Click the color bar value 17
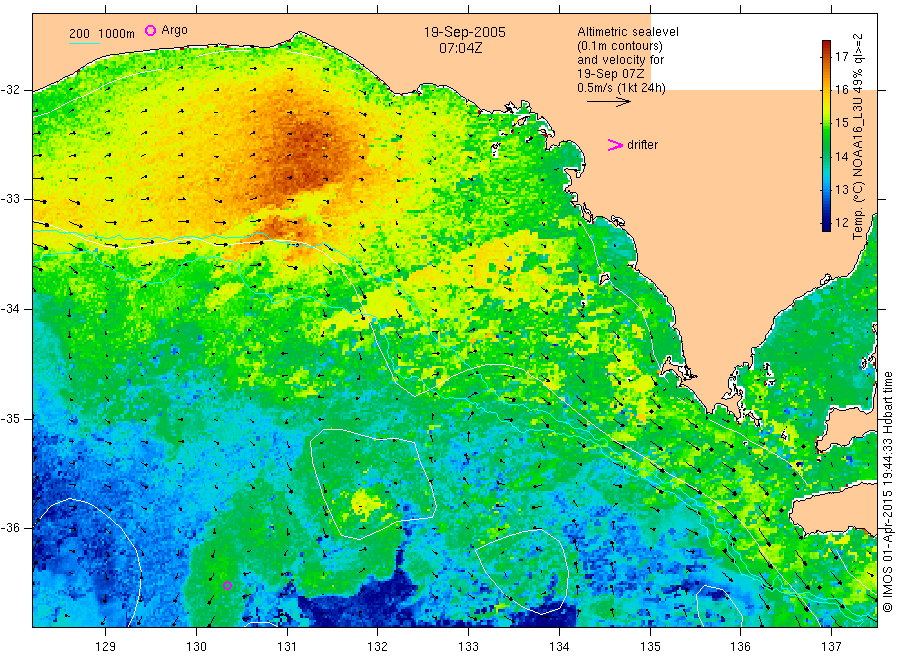The height and width of the screenshot is (660, 900). (841, 56)
